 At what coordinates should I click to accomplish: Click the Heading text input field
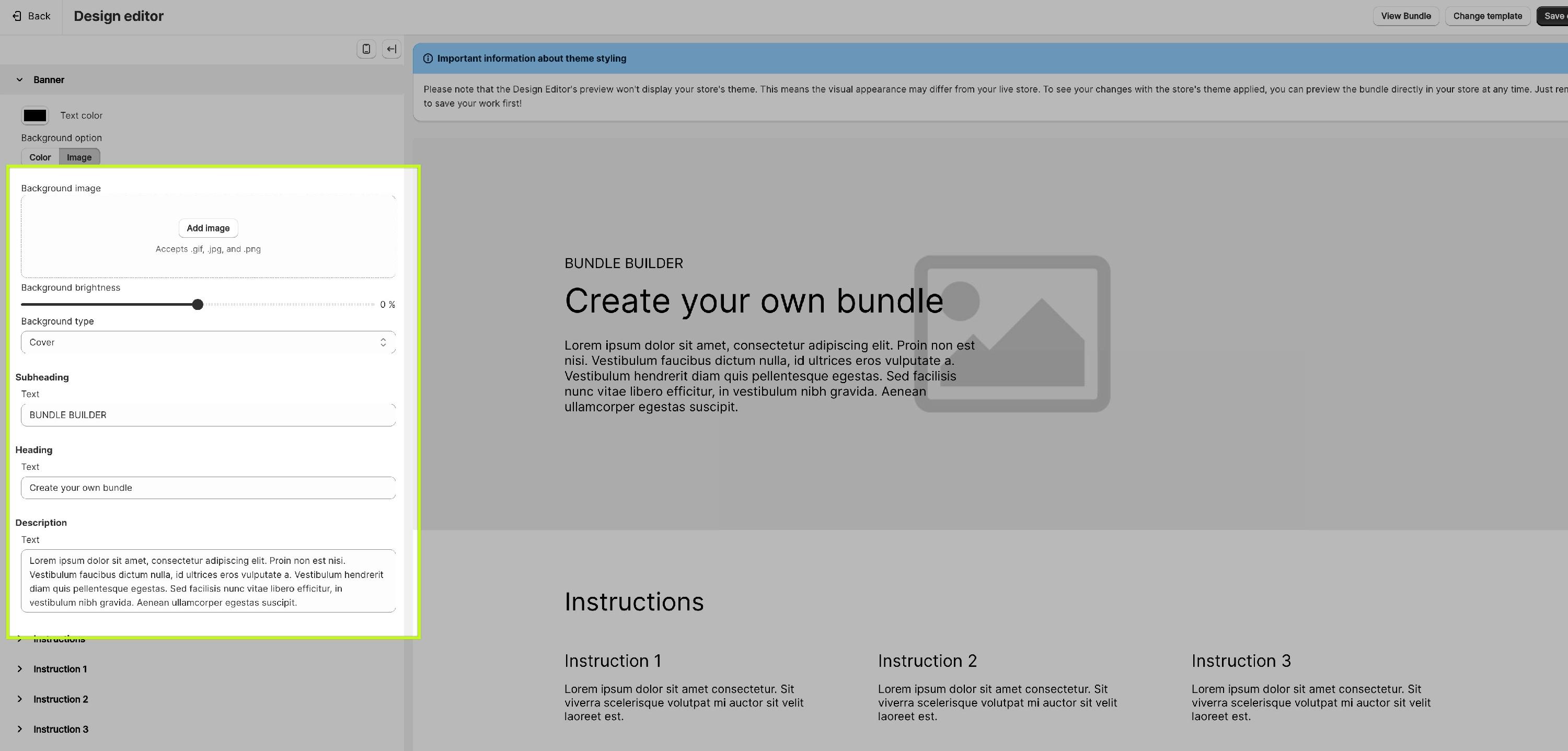207,488
